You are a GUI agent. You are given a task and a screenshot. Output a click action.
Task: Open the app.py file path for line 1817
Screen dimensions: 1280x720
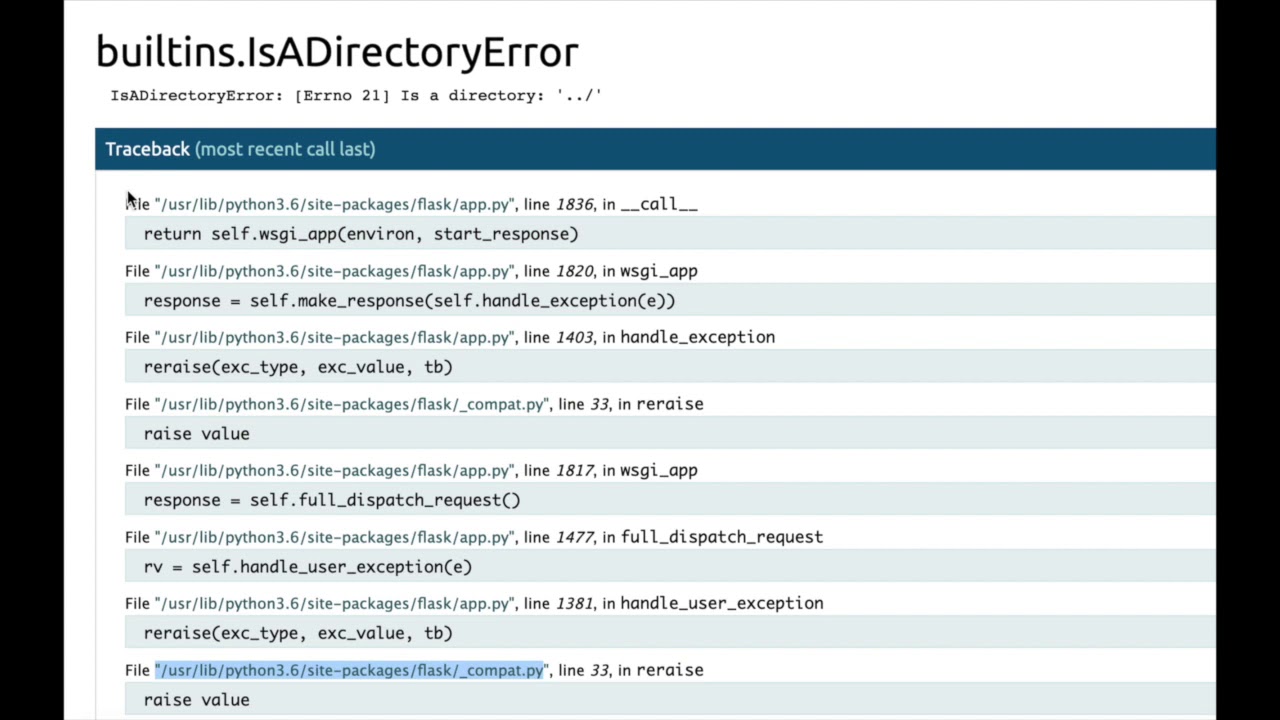[x=334, y=470]
